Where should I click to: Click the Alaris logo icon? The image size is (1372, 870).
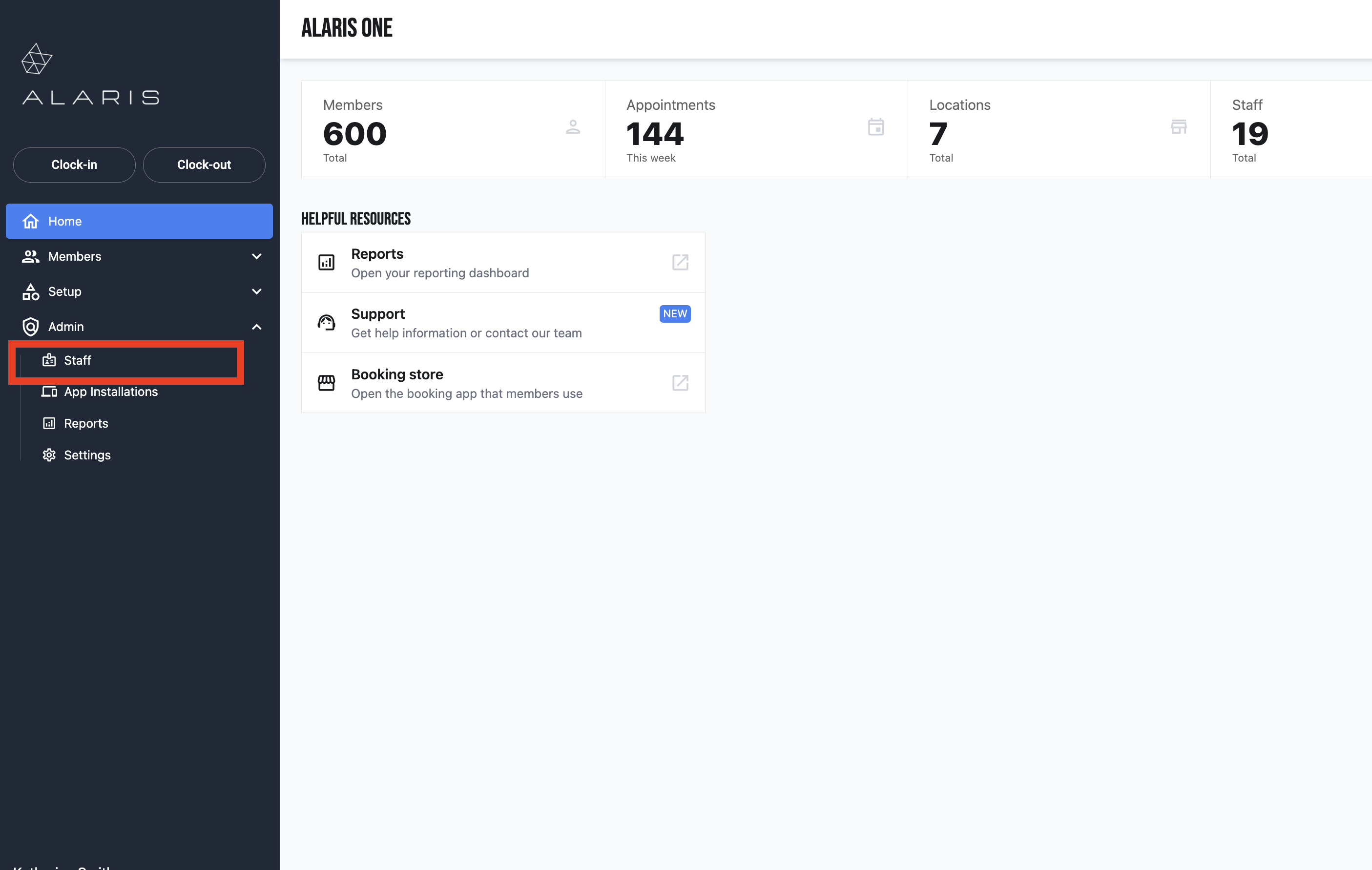click(37, 59)
